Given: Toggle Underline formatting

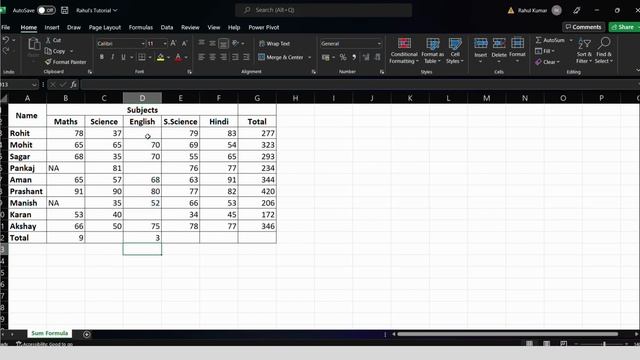Looking at the screenshot, I should click(x=123, y=57).
